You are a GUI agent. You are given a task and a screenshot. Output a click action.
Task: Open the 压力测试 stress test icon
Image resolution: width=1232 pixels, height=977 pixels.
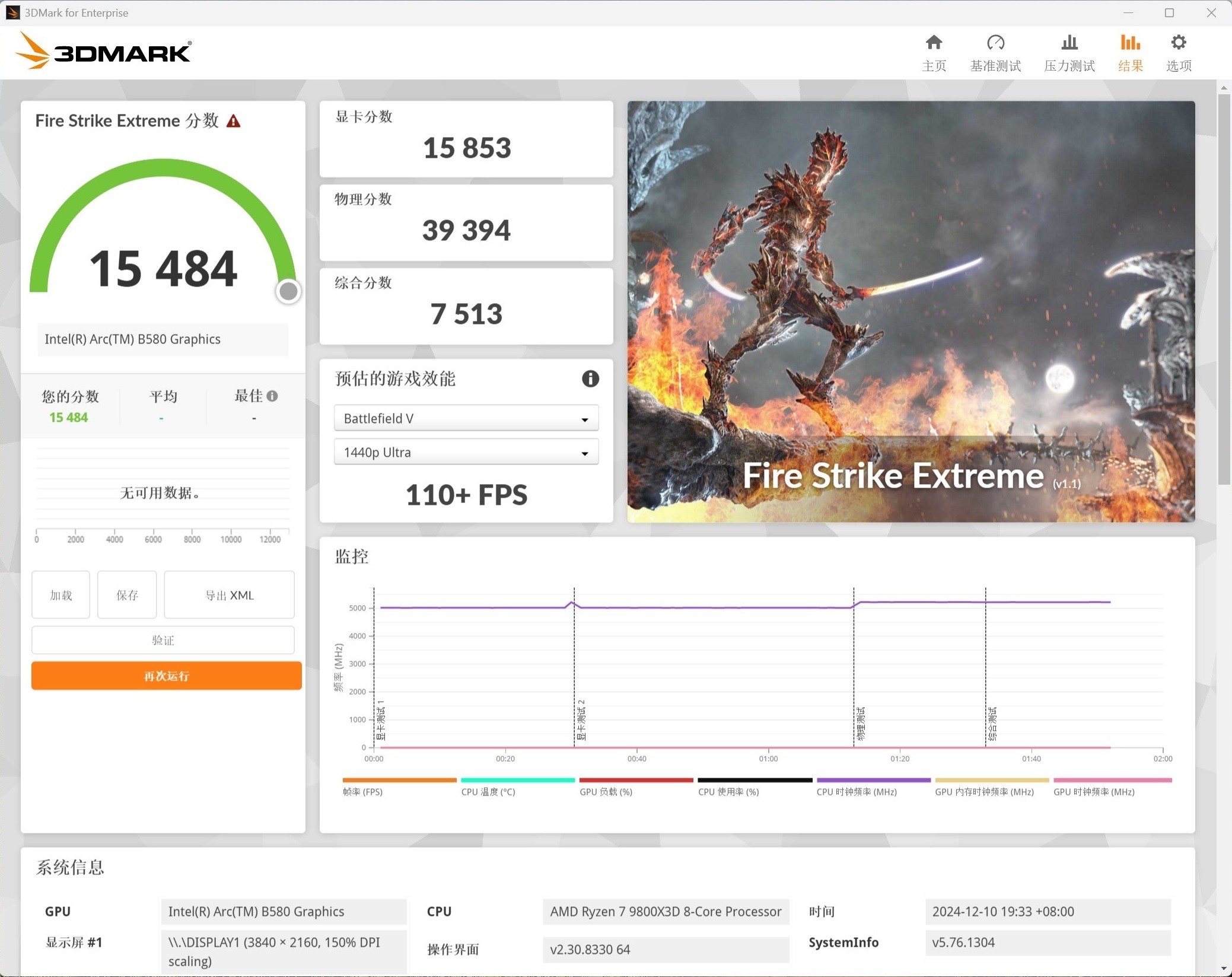click(x=1069, y=43)
